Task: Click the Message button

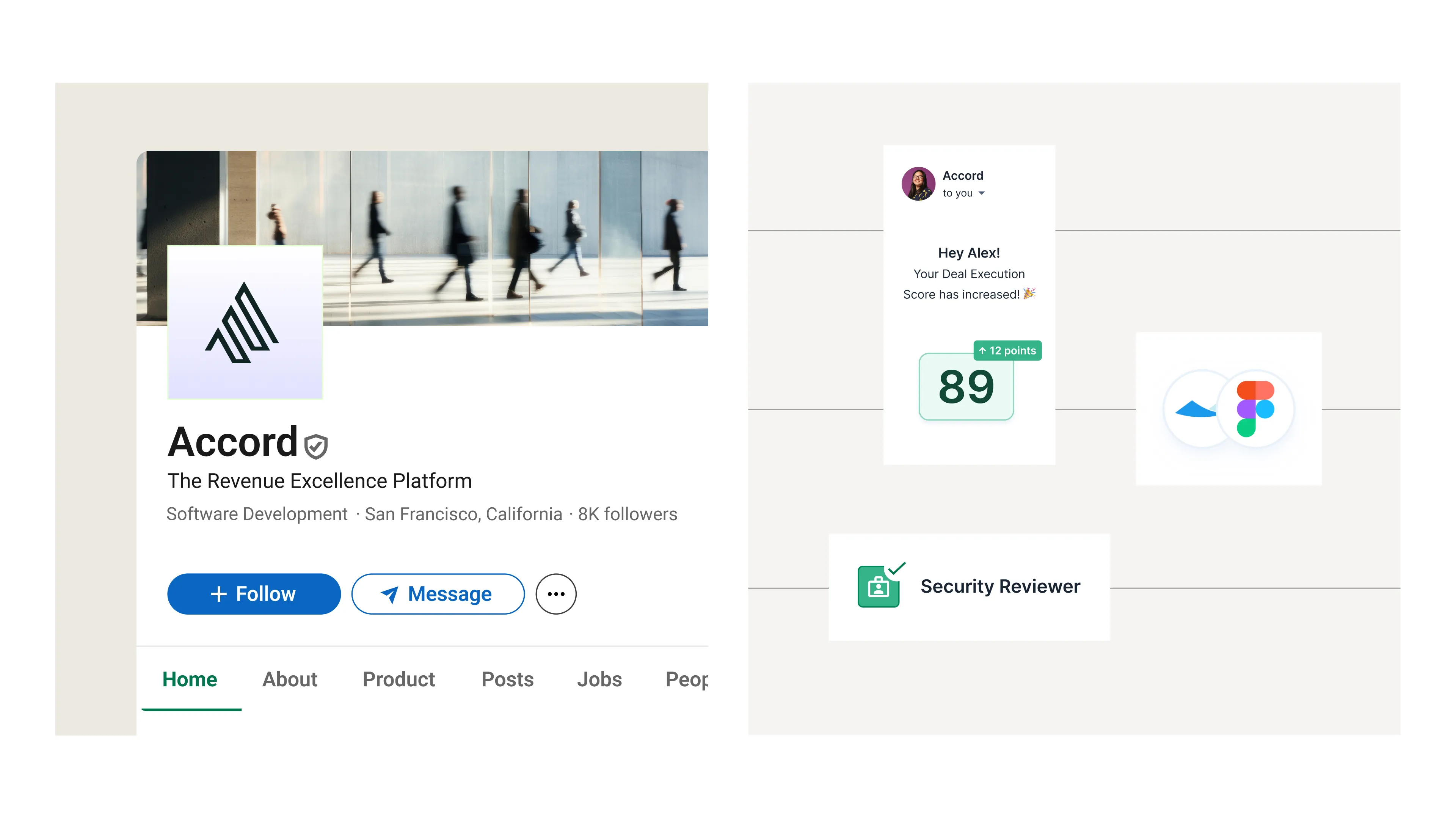Action: tap(438, 593)
